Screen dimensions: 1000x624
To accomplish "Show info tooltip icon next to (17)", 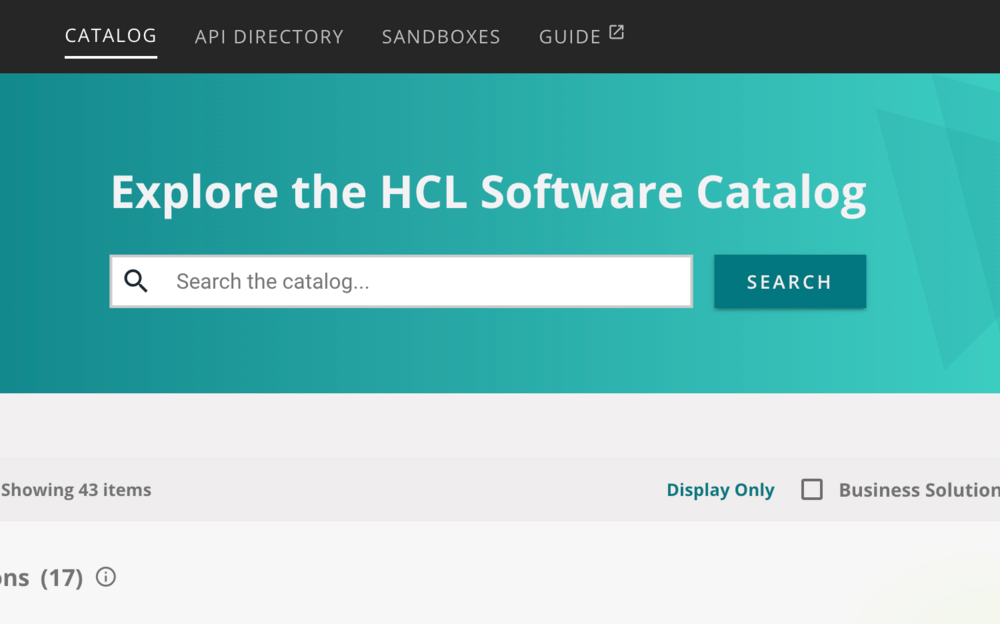I will [x=106, y=577].
